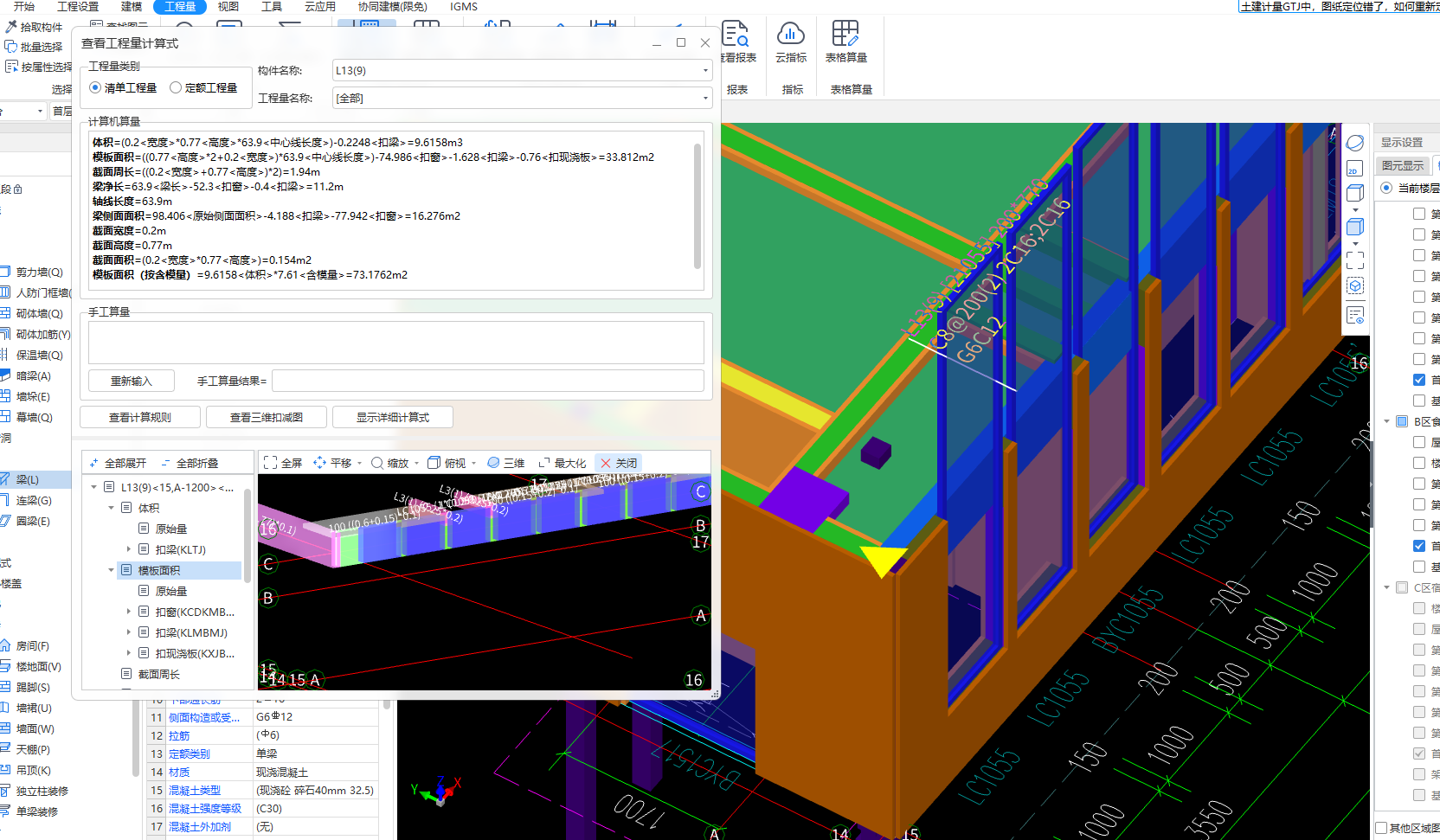Image resolution: width=1440 pixels, height=840 pixels.
Task: Click the dashed-box cube icon in the view toolbar
Action: pos(1355,285)
